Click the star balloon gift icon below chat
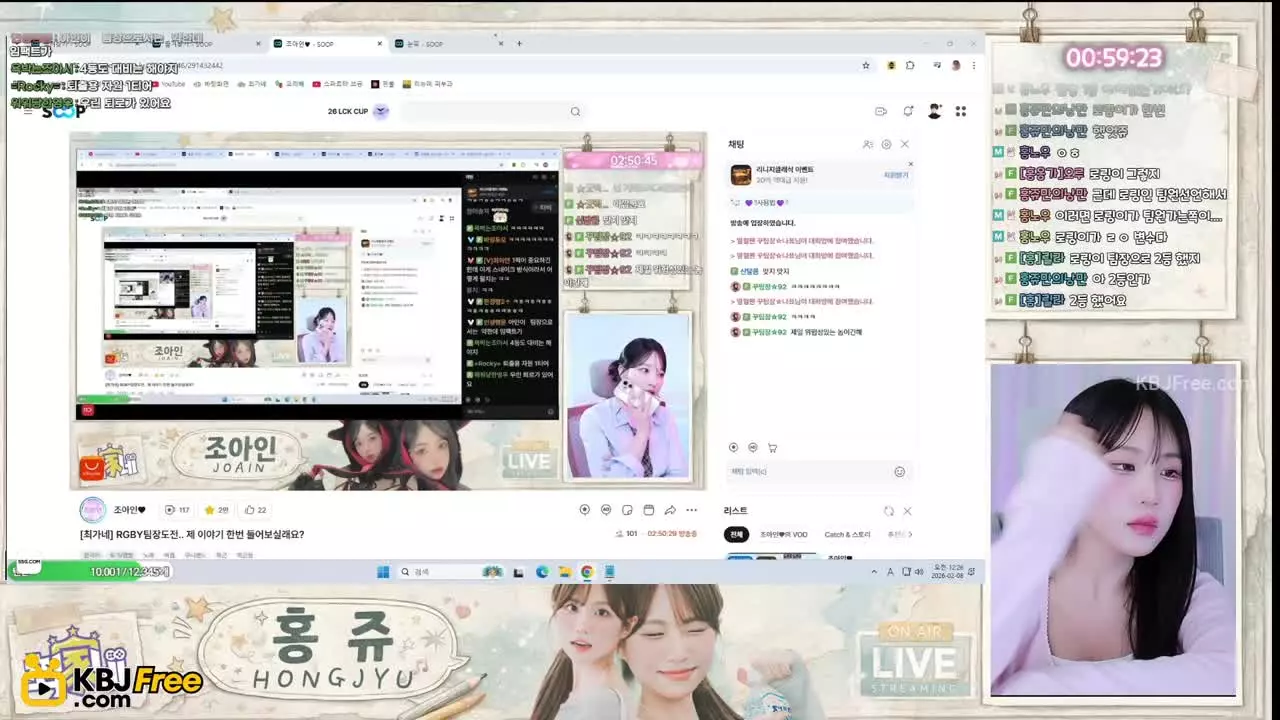 [x=733, y=448]
